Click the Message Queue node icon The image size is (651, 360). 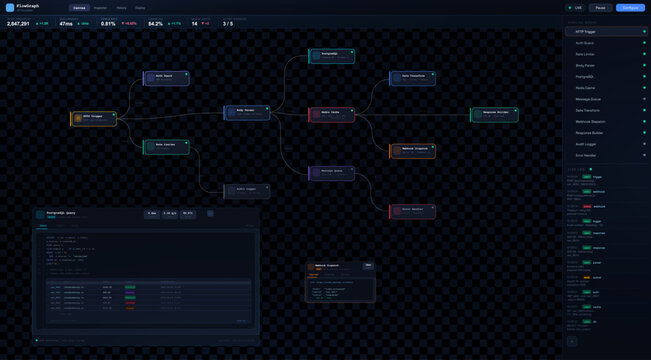click(316, 173)
